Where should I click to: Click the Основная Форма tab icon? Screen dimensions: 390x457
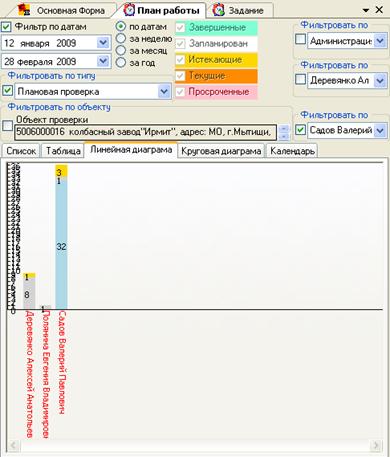[24, 9]
